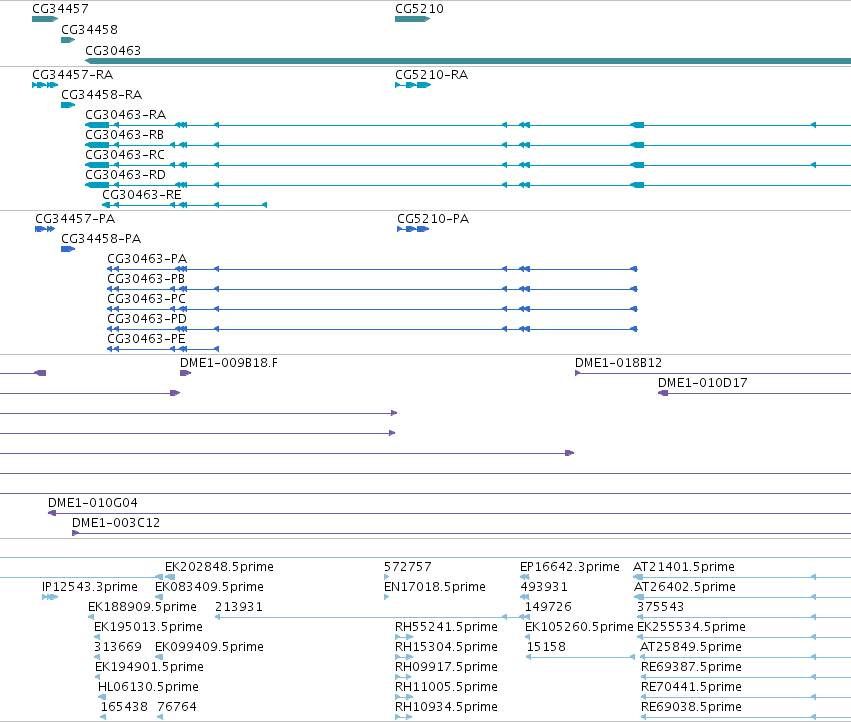Click the EP16642.3prime EST label
The image size is (851, 722).
click(570, 567)
